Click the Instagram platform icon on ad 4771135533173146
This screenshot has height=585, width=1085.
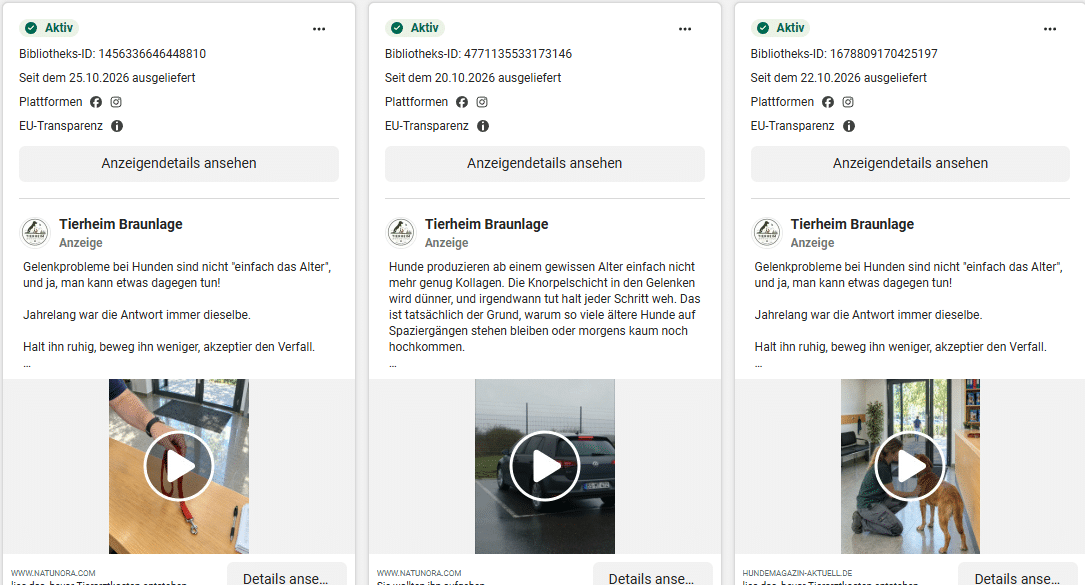pos(482,102)
